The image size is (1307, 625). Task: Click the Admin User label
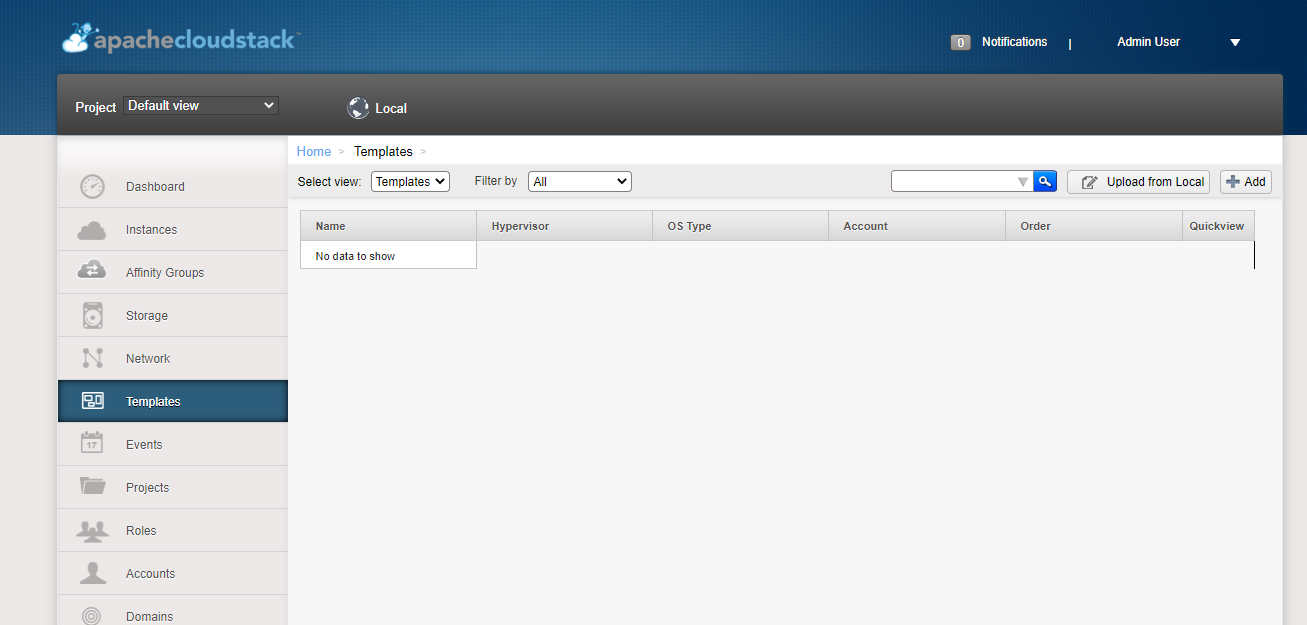1148,42
